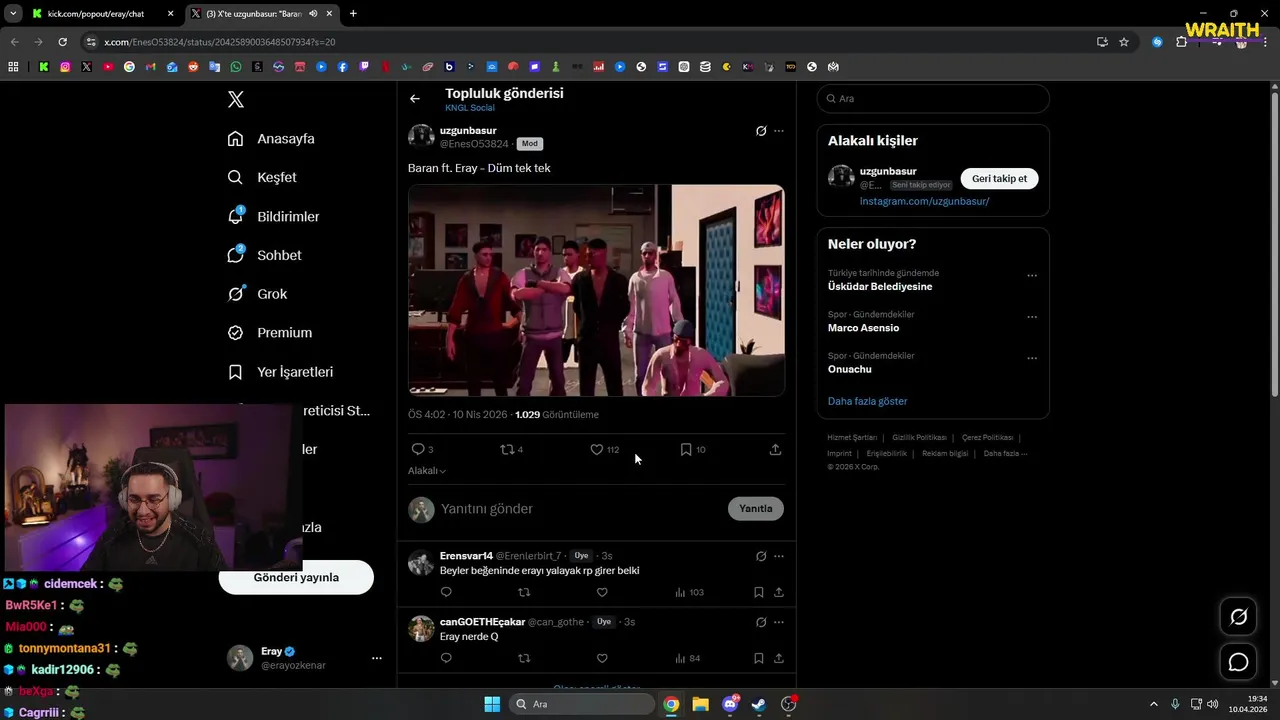The height and width of the screenshot is (720, 1280).
Task: Expand the Alakalı sort dropdown
Action: pos(427,471)
